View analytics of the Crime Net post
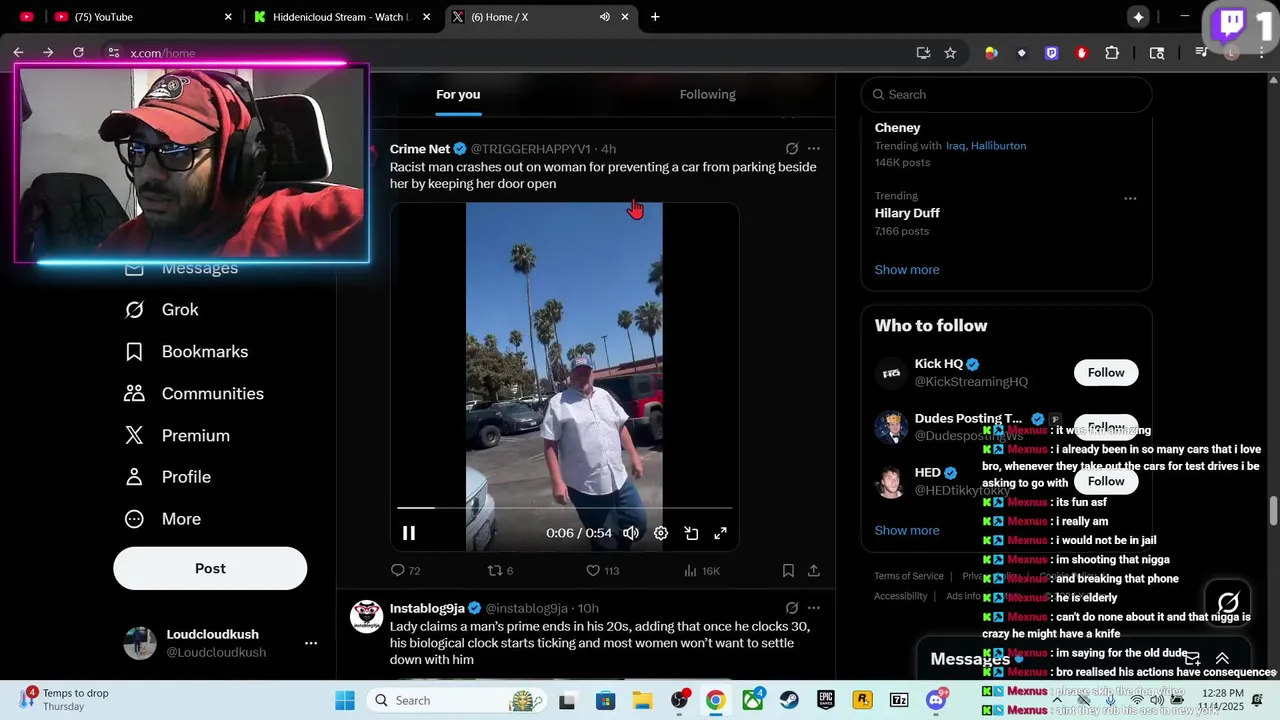Viewport: 1280px width, 720px height. click(702, 571)
